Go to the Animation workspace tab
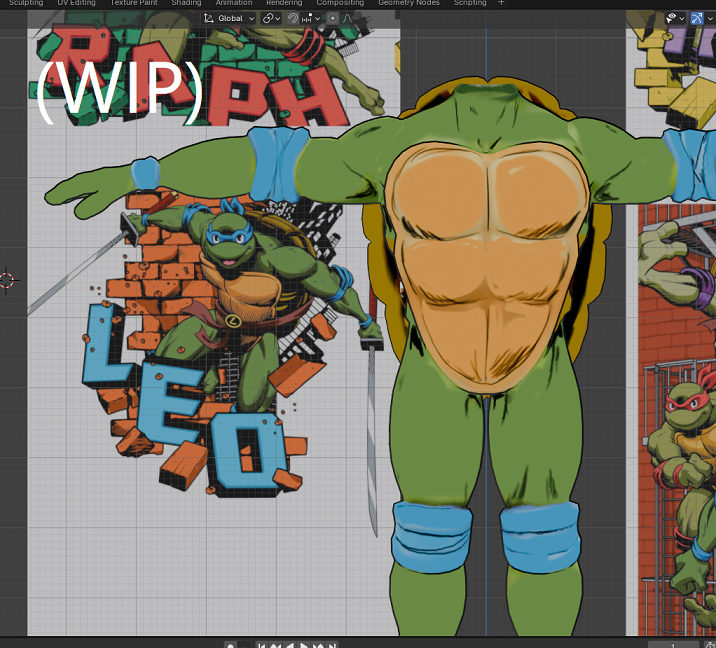The width and height of the screenshot is (716, 648). point(234,3)
